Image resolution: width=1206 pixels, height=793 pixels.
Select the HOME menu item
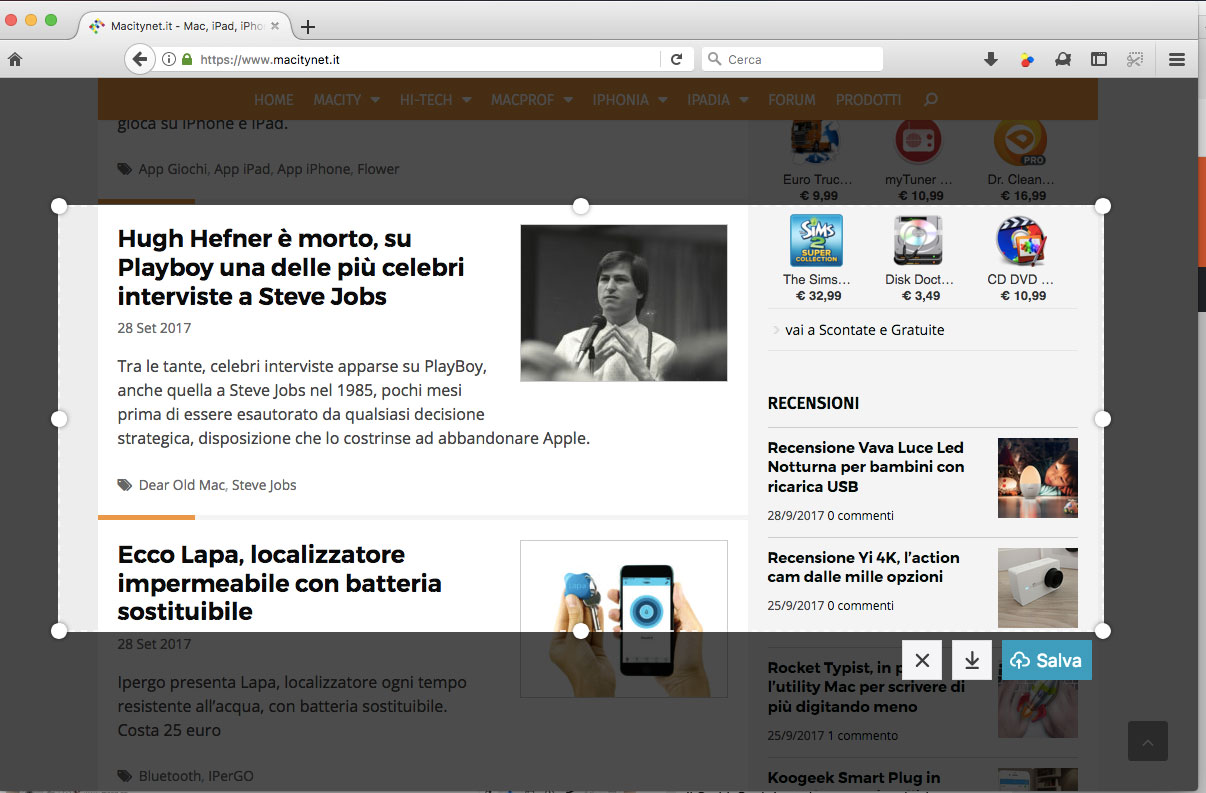tap(273, 100)
